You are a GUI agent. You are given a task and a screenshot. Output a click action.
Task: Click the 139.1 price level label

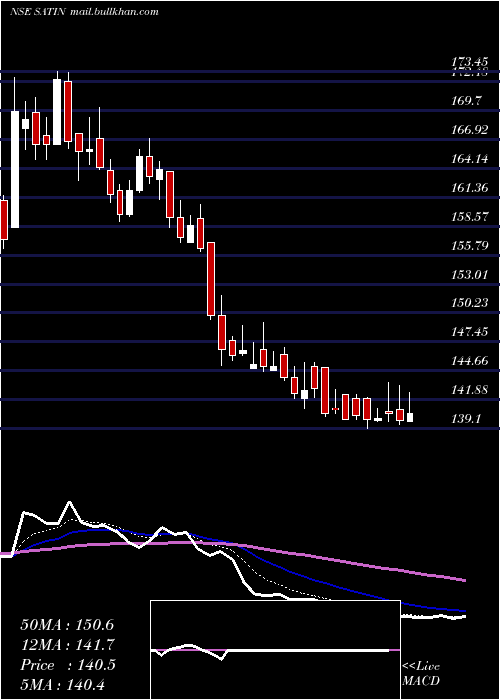click(x=467, y=419)
